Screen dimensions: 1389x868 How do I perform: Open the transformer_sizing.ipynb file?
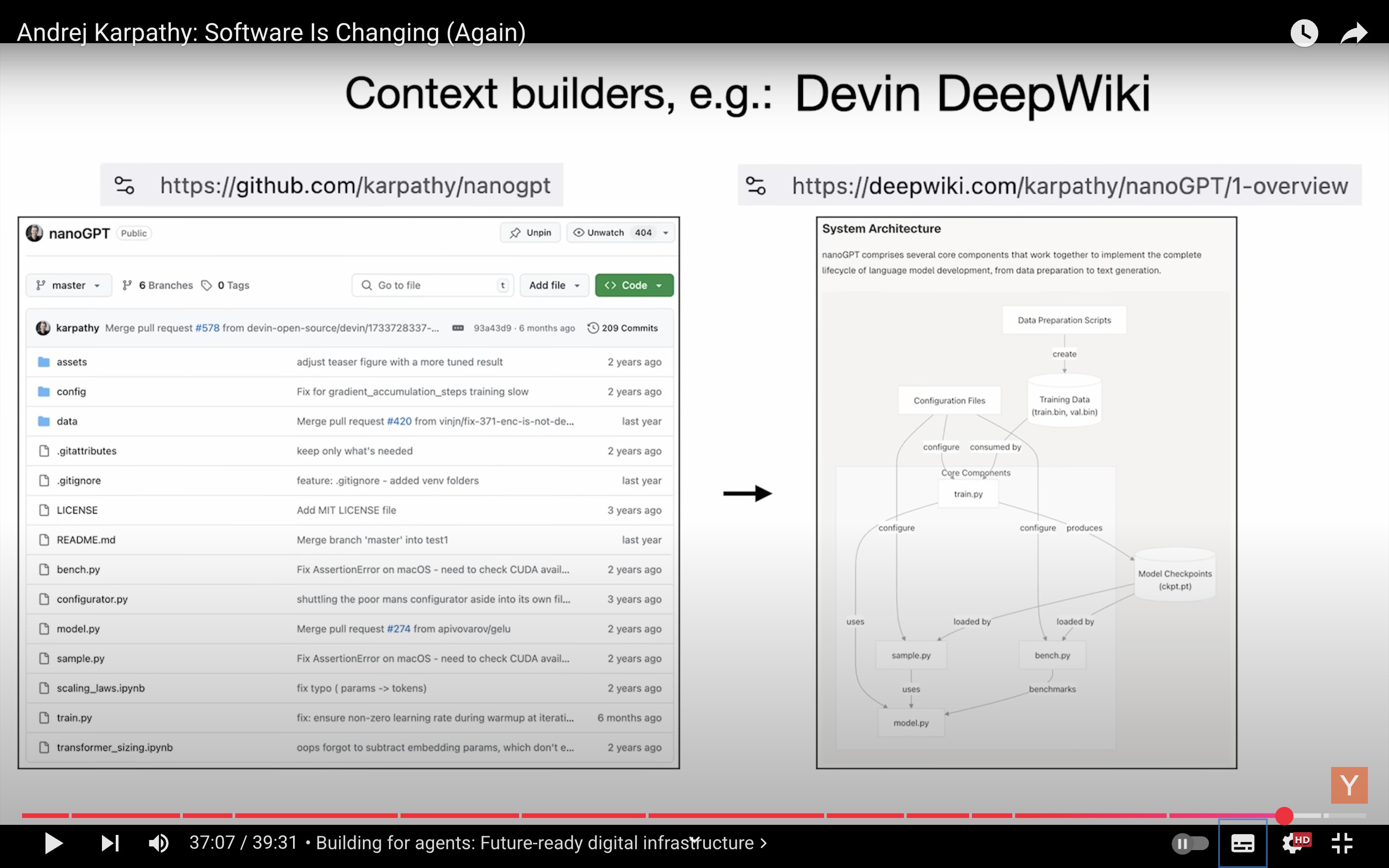click(114, 748)
